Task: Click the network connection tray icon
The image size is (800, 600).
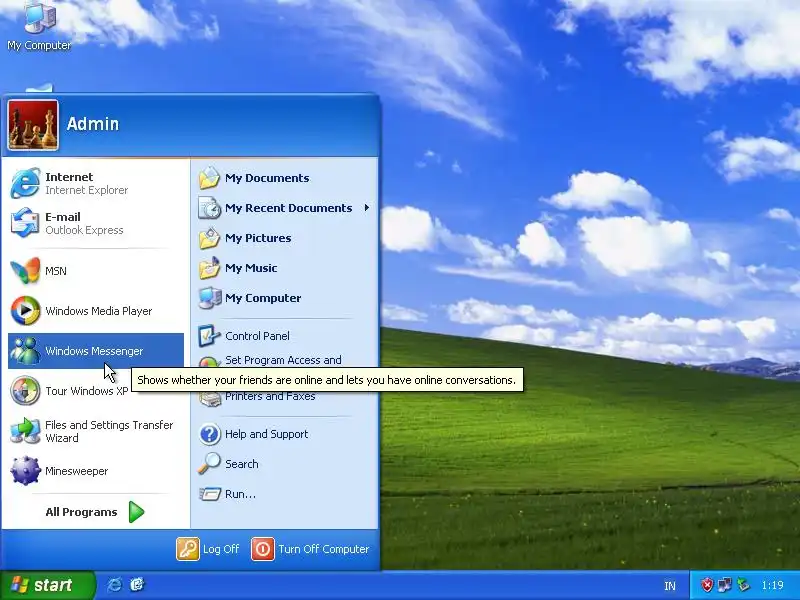Action: coord(724,585)
